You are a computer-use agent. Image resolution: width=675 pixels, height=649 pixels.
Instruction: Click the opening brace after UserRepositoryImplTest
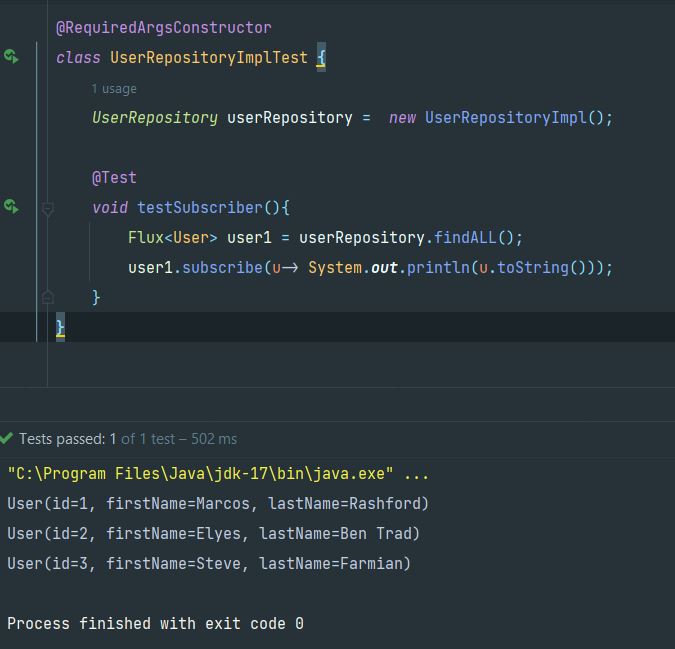pyautogui.click(x=321, y=57)
